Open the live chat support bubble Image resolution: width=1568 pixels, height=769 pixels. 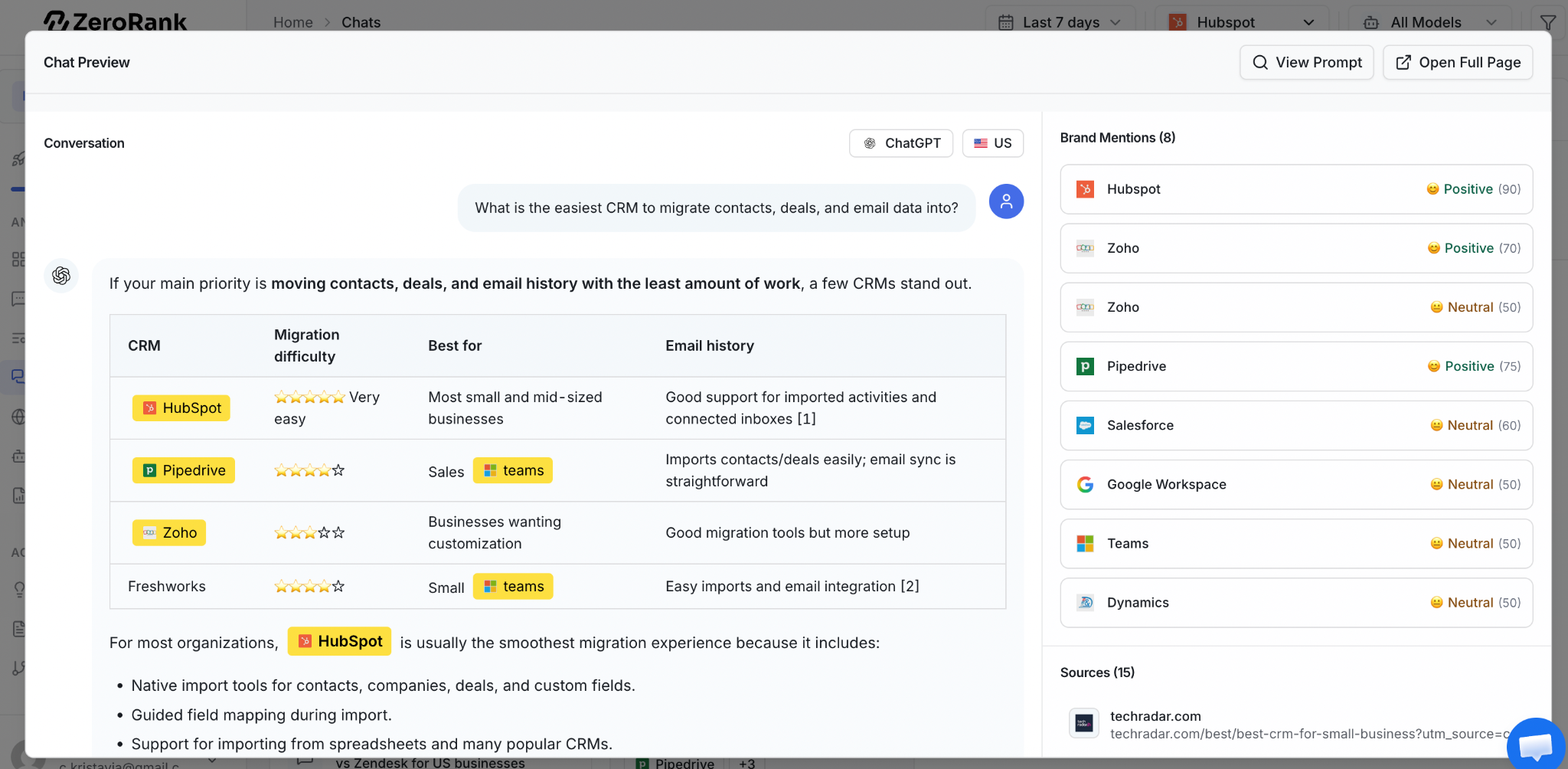pos(1536,746)
